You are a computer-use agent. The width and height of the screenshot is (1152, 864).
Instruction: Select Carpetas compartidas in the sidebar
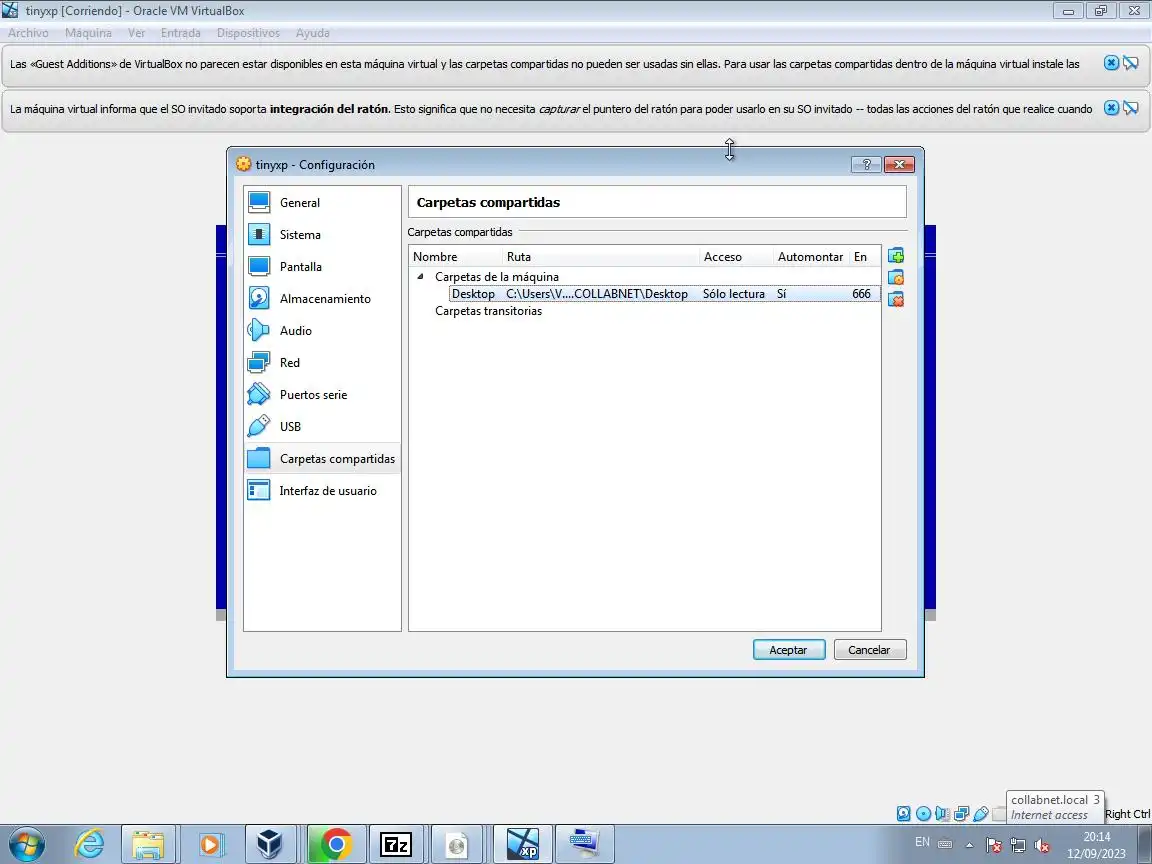click(322, 458)
